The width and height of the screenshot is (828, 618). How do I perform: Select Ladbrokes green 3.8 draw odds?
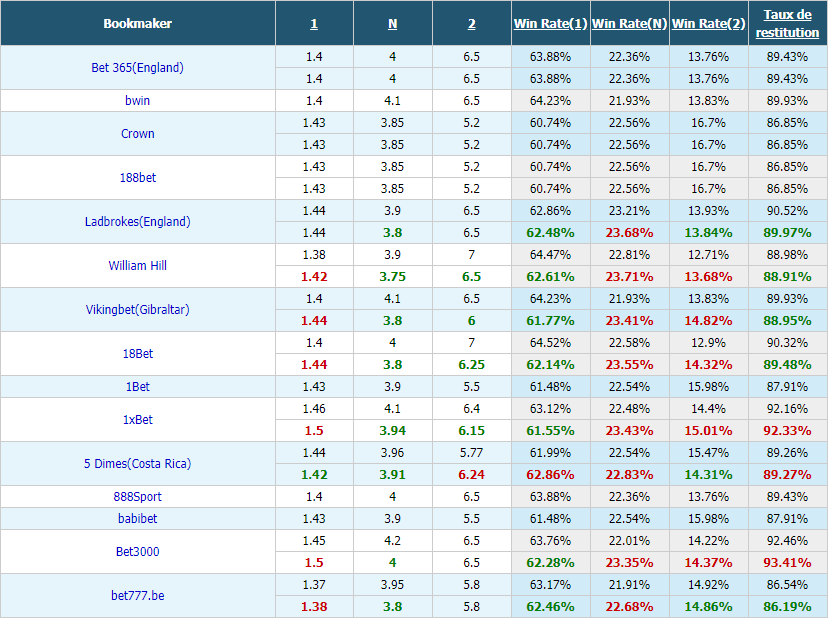[392, 232]
